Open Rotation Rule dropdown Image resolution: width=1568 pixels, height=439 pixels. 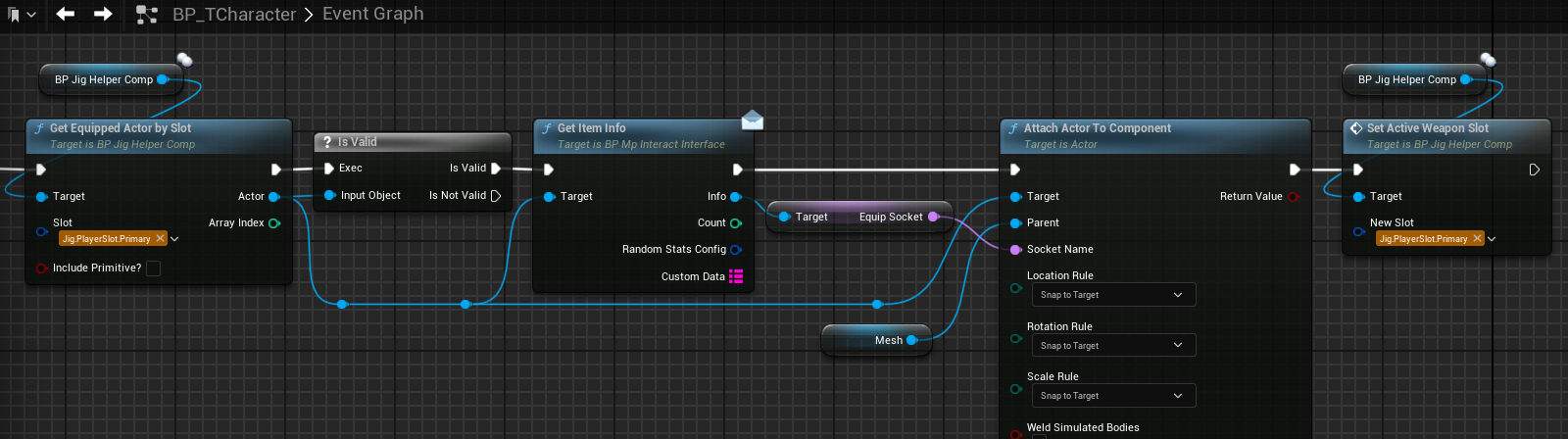pos(1113,346)
